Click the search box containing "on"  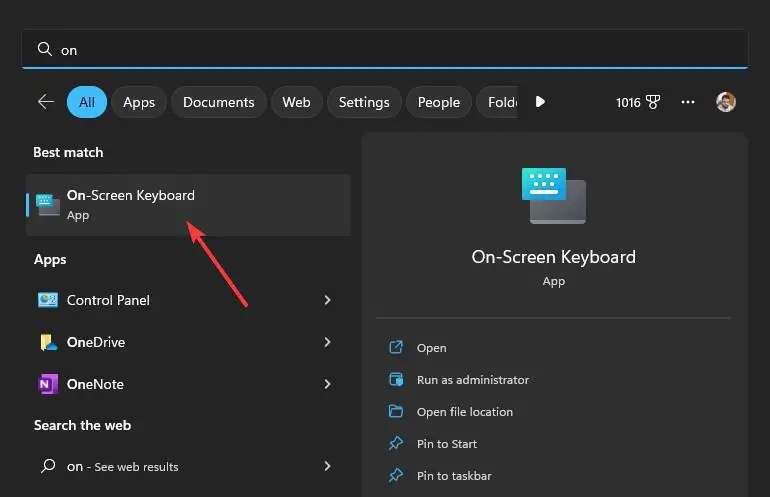click(385, 49)
